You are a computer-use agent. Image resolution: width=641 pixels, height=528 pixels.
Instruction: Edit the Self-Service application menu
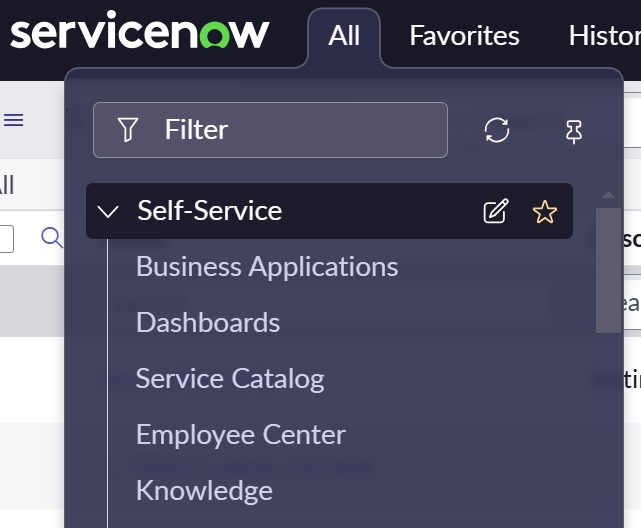click(x=496, y=211)
